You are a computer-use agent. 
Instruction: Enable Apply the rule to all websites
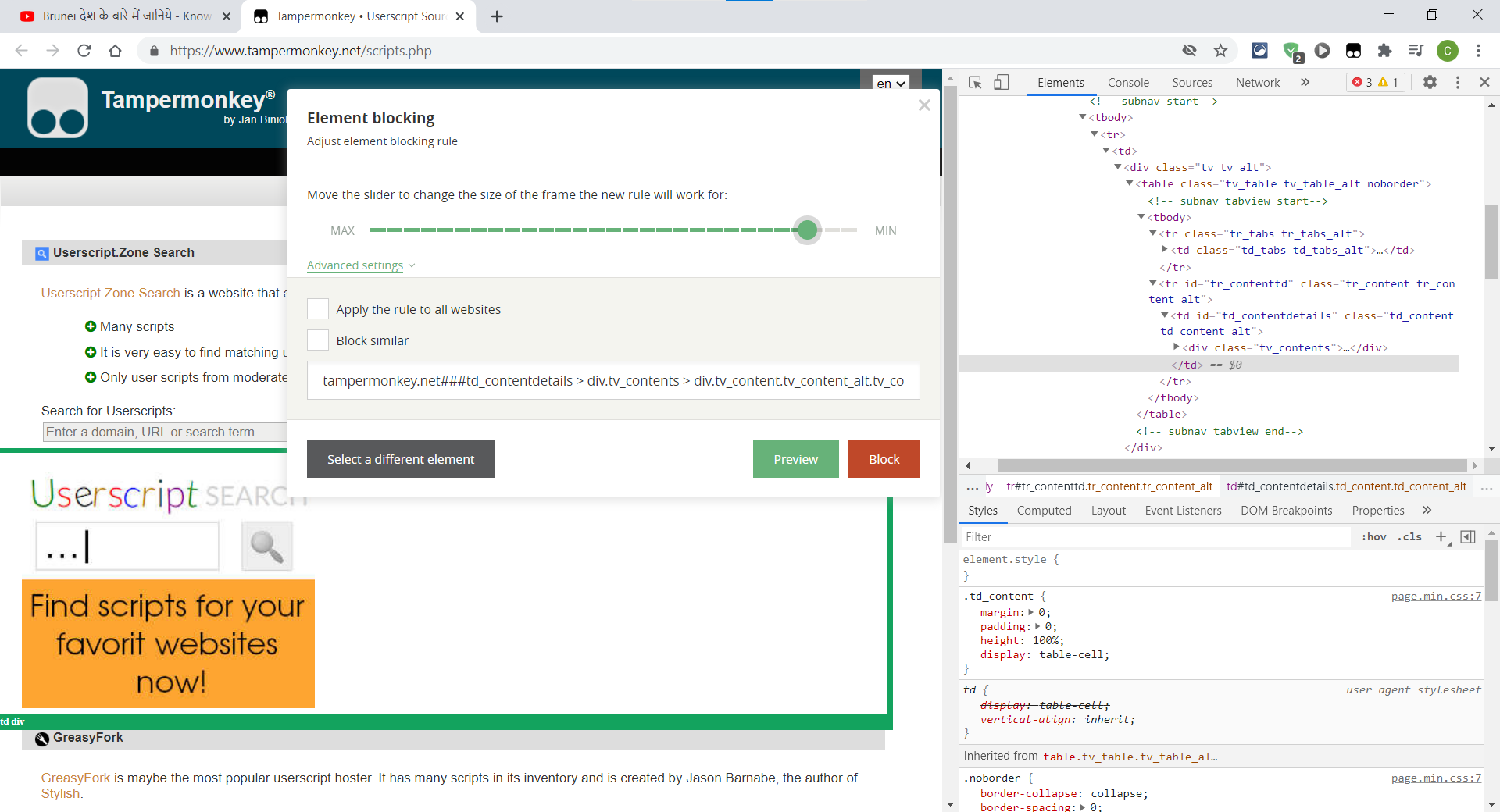click(x=317, y=308)
